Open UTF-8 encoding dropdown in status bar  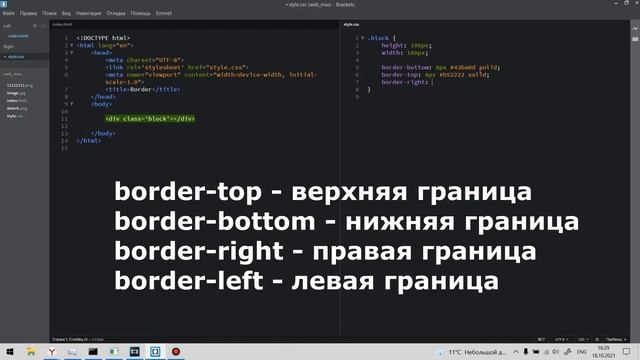point(562,339)
